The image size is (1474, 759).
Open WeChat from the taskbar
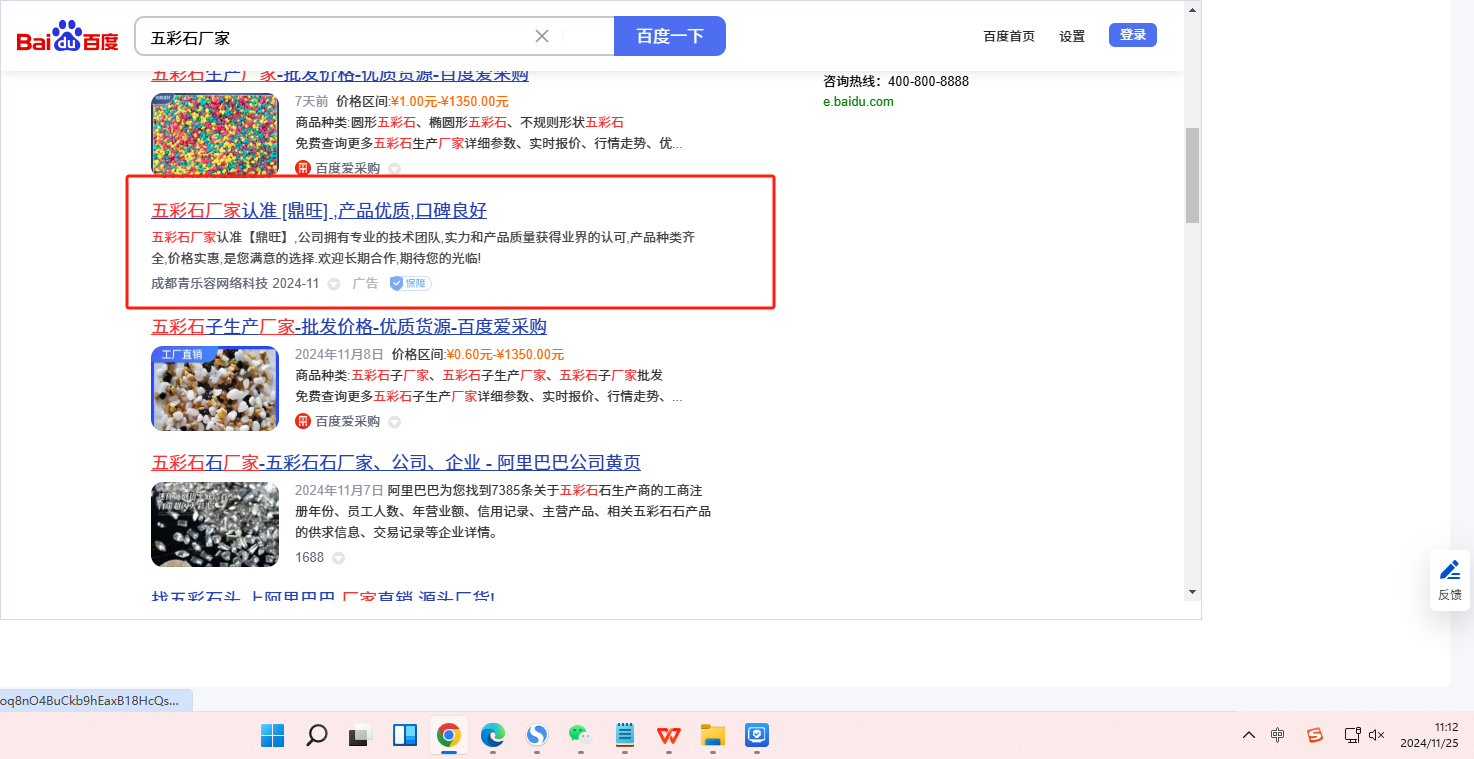coord(580,736)
